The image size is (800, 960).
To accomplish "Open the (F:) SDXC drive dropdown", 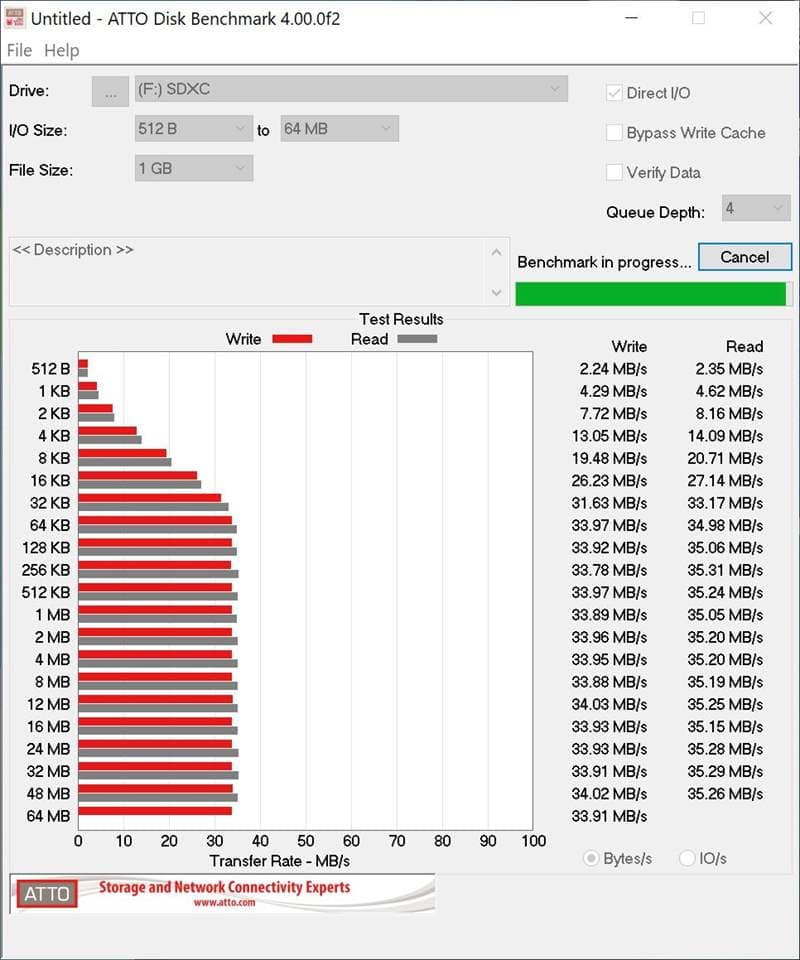I will pyautogui.click(x=351, y=89).
